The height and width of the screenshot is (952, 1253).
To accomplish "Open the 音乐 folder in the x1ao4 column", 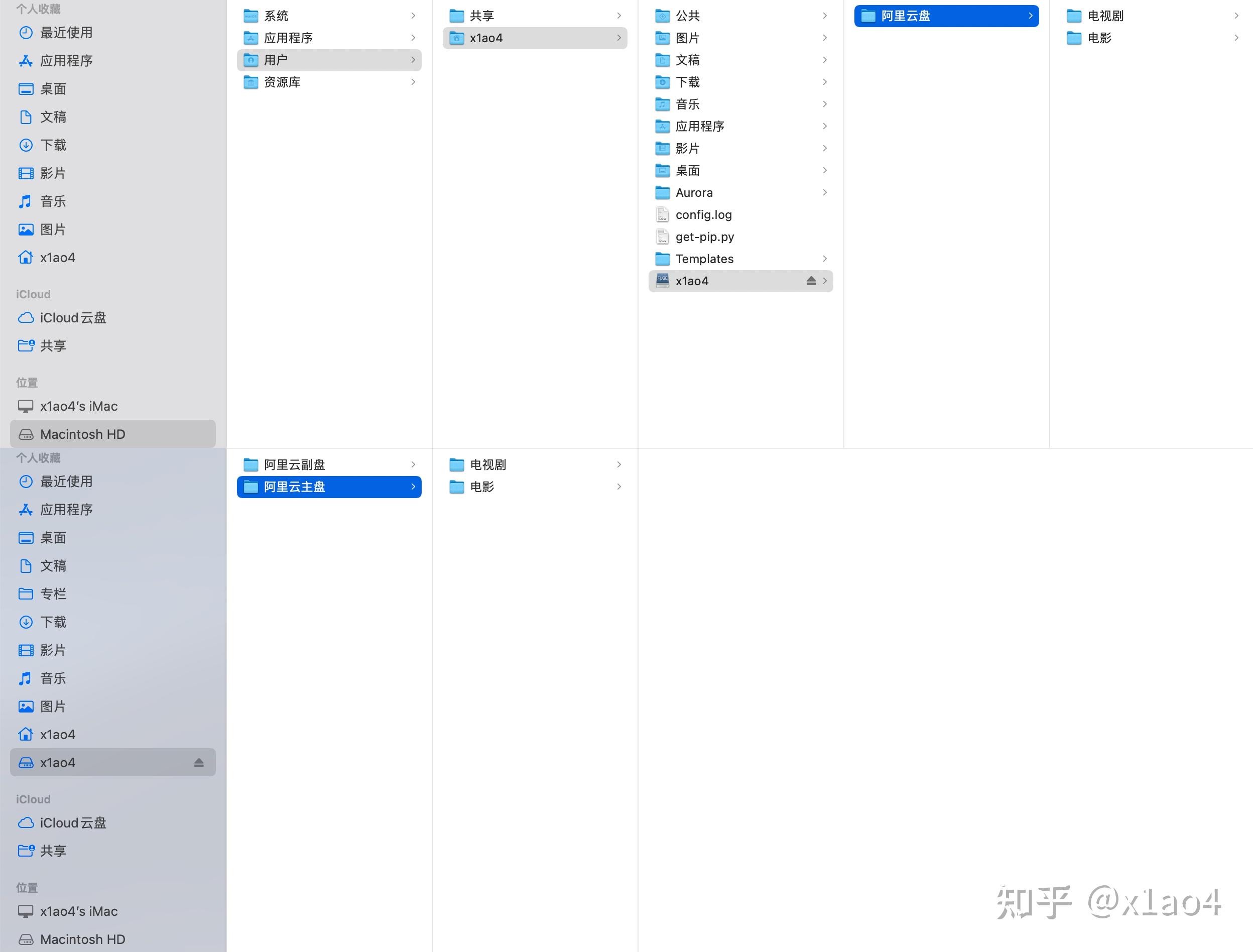I will [x=687, y=104].
